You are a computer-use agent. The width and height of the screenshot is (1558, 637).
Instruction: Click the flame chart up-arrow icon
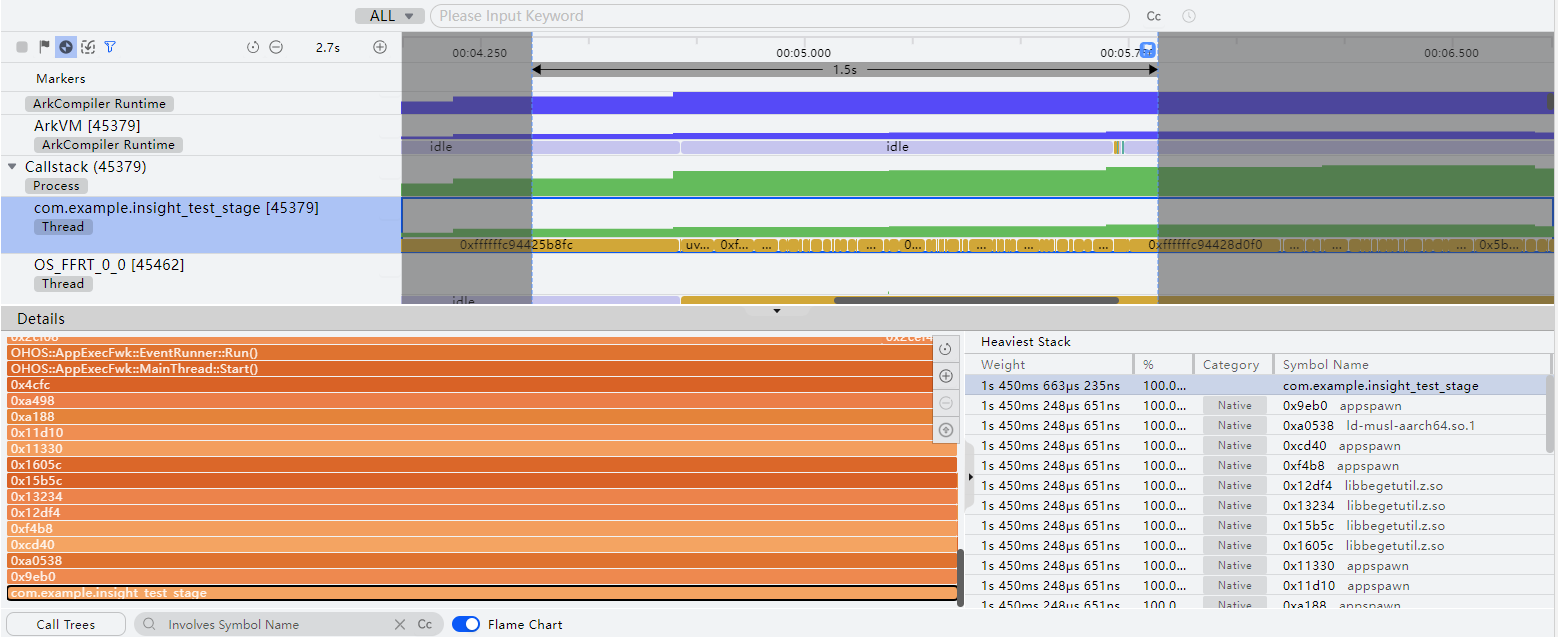(x=945, y=430)
